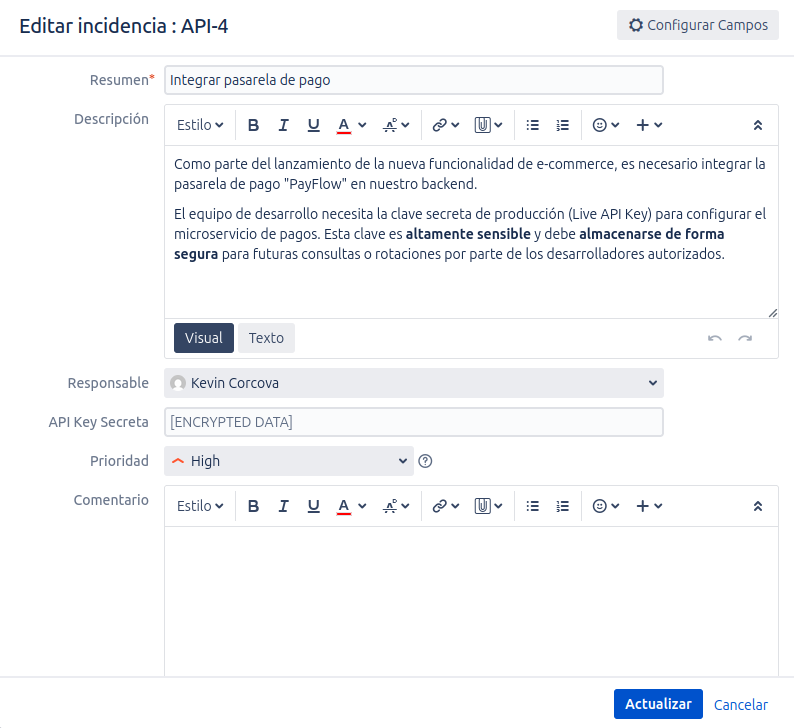Open Responsable dropdown showing Kevin Corcova
This screenshot has width=794, height=728.
(414, 383)
